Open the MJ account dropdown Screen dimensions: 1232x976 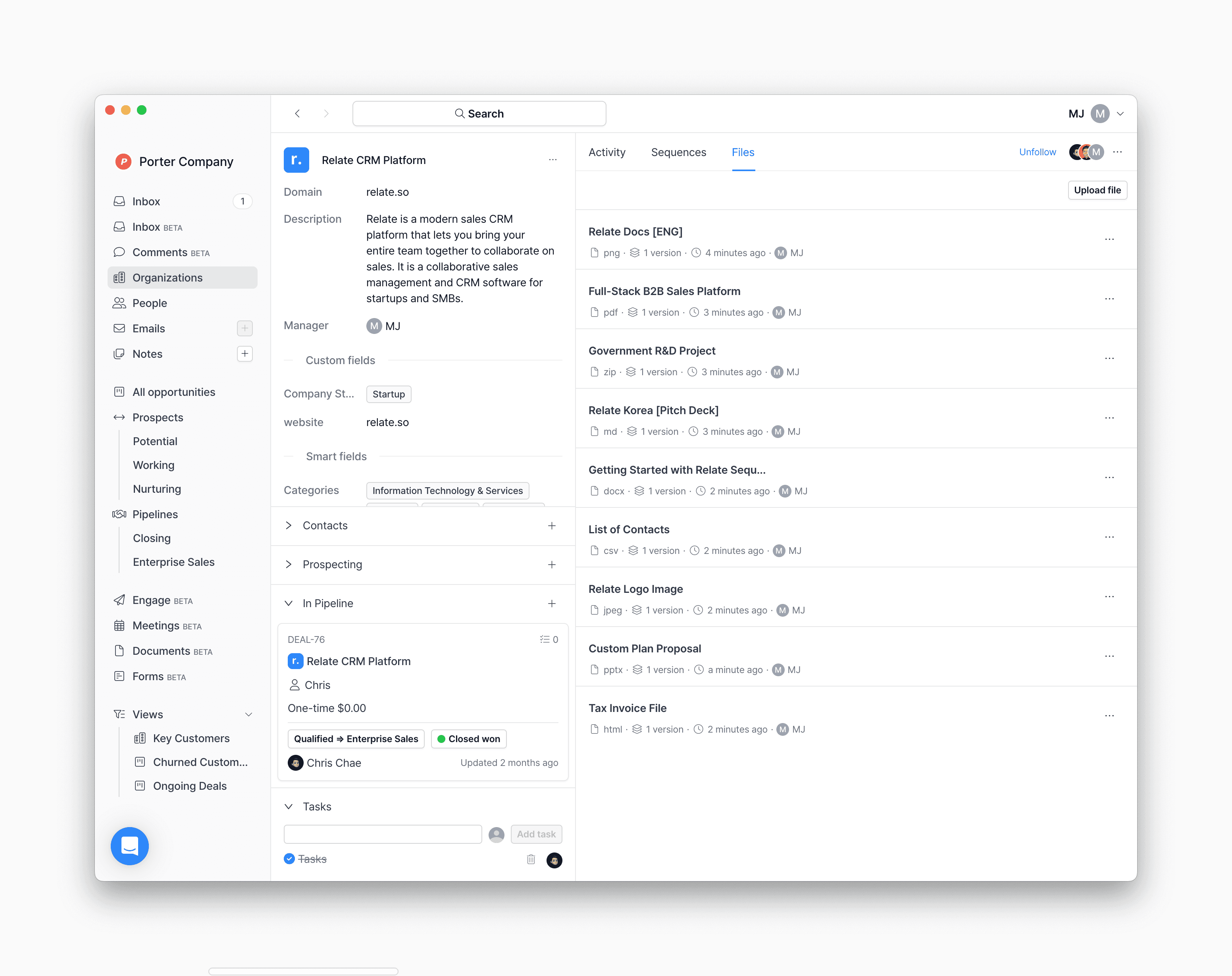click(1120, 114)
